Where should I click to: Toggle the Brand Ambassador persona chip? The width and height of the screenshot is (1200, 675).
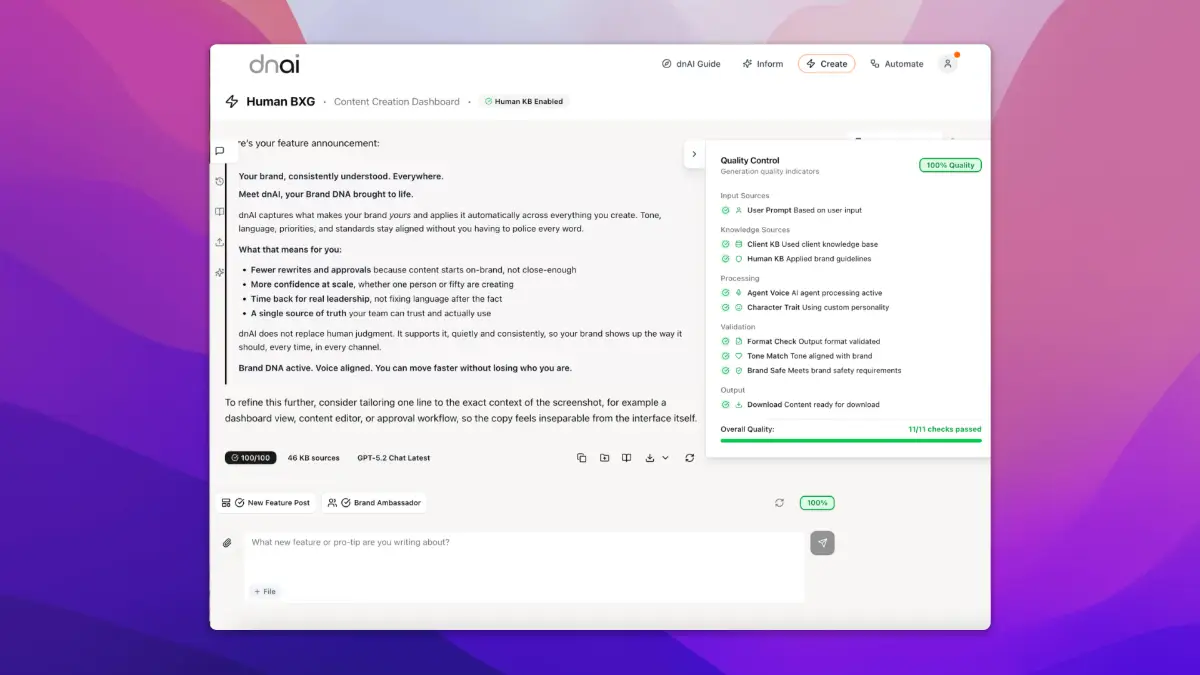[x=374, y=503]
